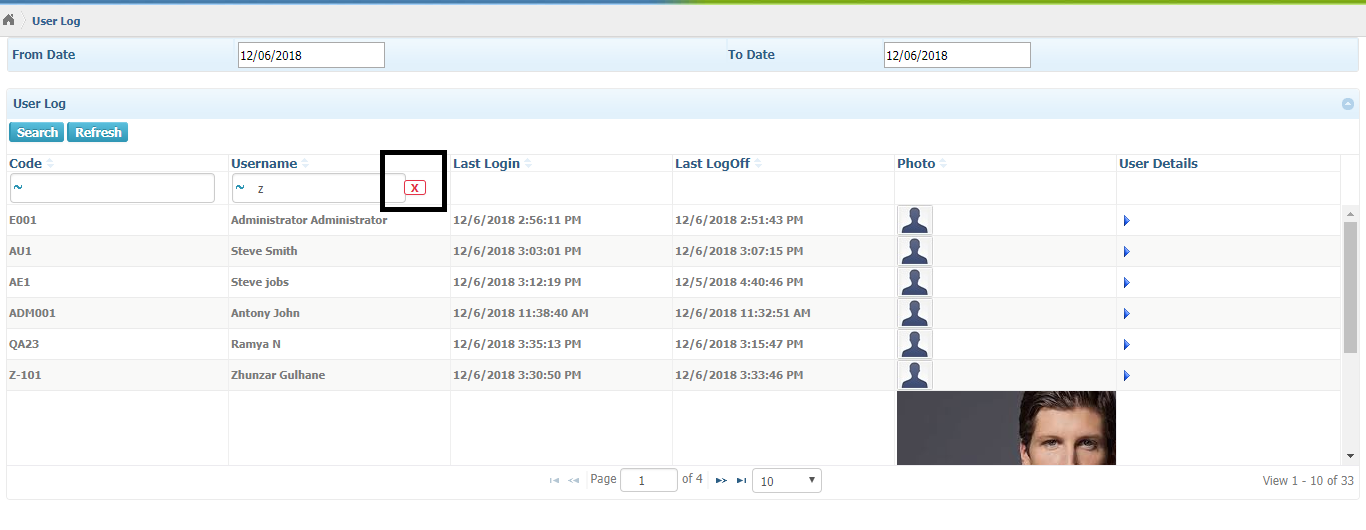Open user details for E001
The image size is (1366, 530).
(x=1127, y=220)
